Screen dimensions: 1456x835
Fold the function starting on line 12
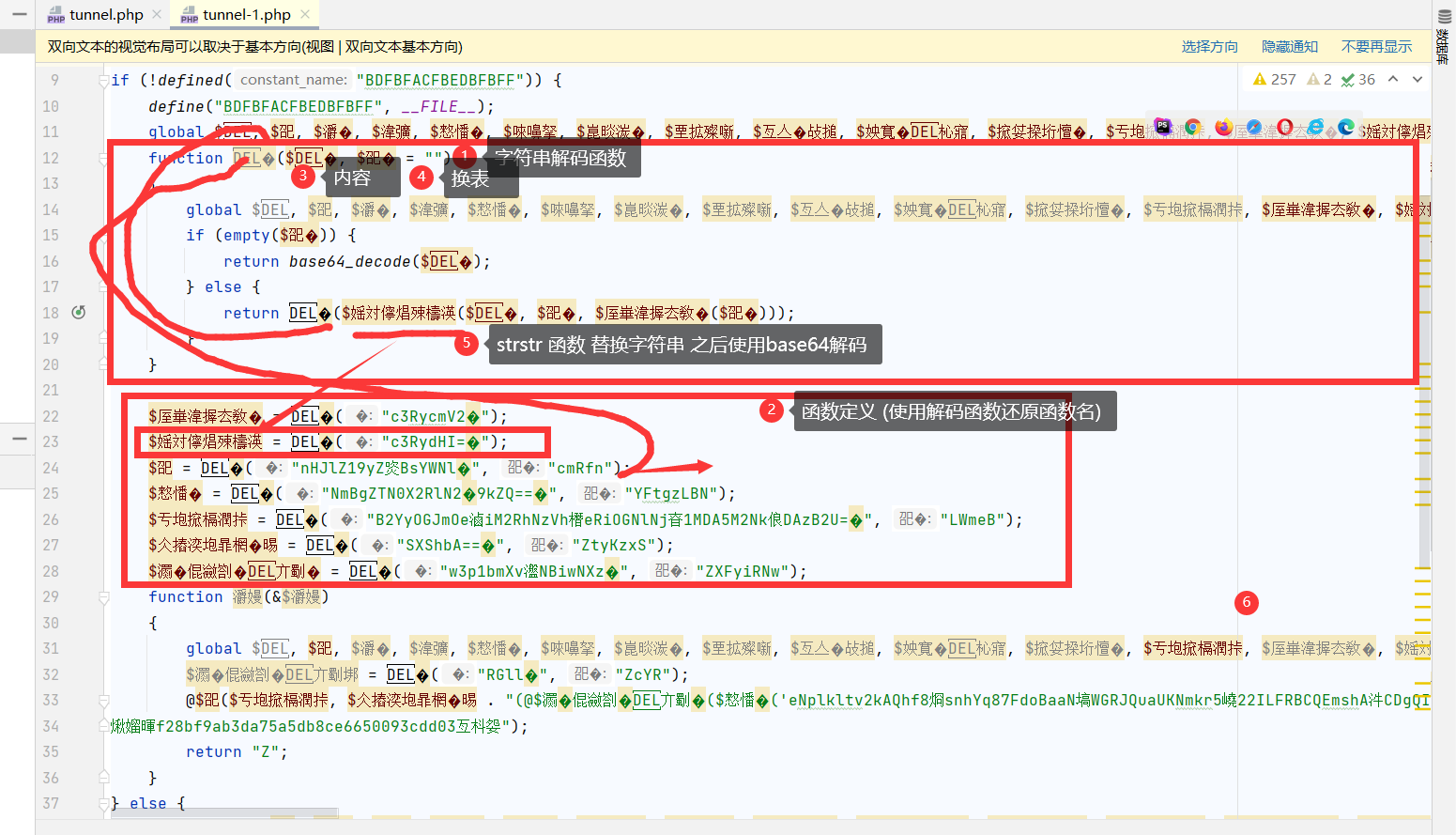tap(104, 158)
